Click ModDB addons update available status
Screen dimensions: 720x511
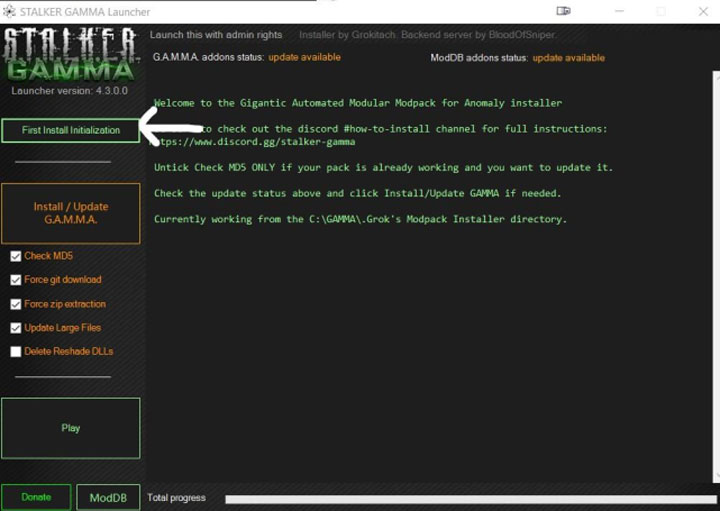point(568,58)
